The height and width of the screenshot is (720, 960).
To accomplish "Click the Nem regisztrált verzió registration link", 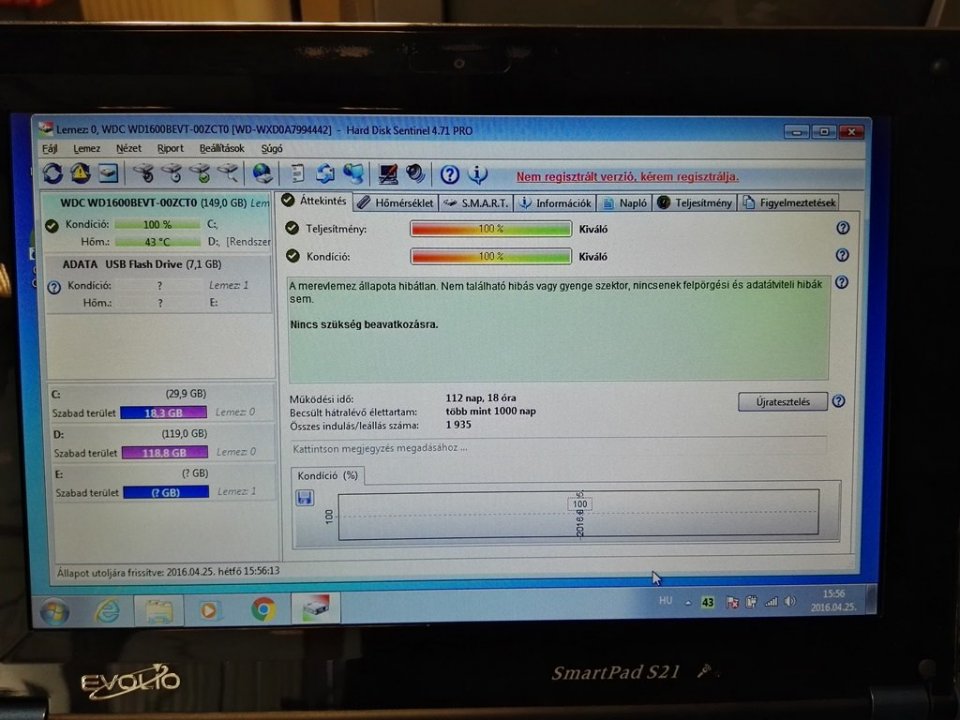I will (x=627, y=176).
